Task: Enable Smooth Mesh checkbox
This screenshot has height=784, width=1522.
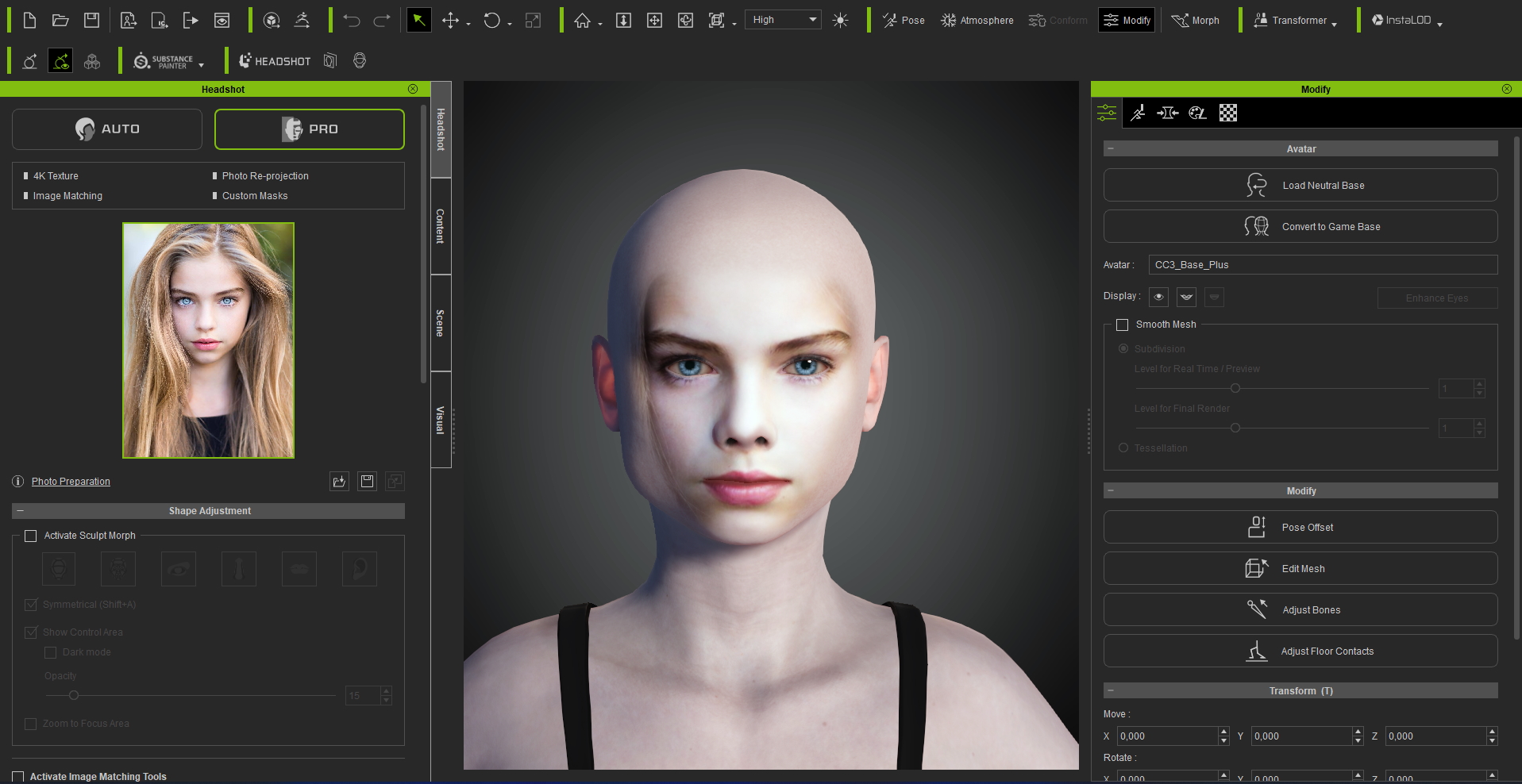Action: pyautogui.click(x=1123, y=325)
